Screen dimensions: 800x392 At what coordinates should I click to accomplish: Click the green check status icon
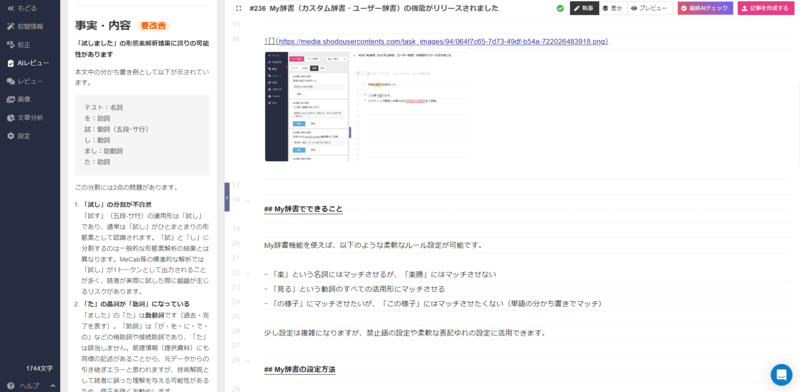560,8
